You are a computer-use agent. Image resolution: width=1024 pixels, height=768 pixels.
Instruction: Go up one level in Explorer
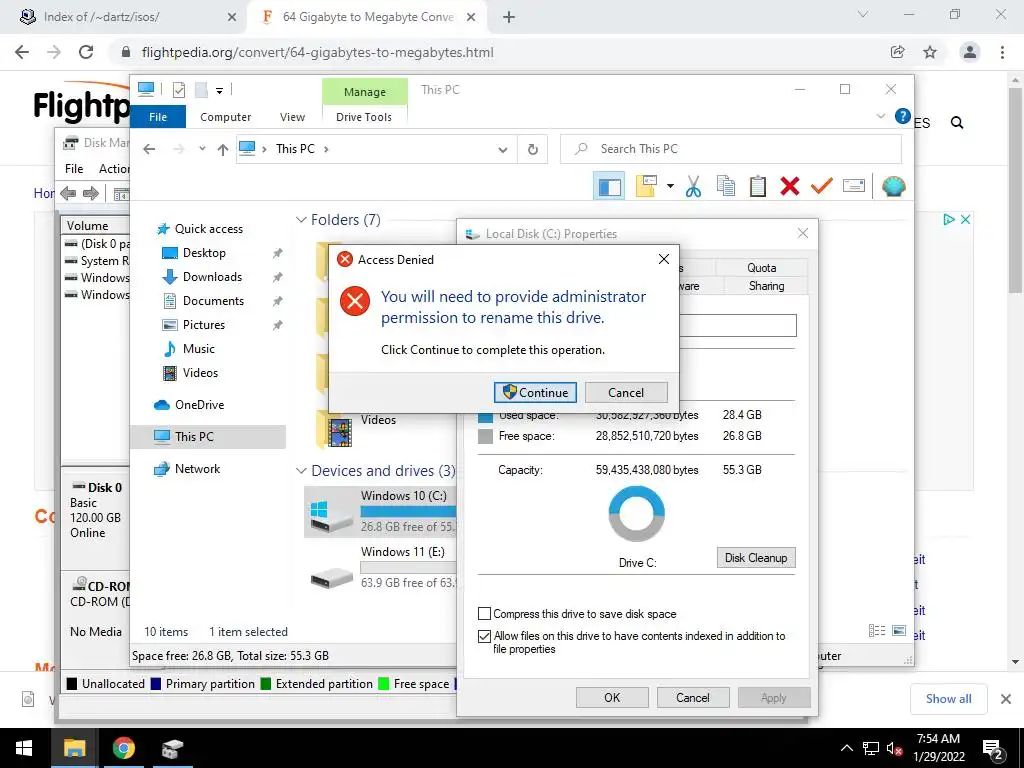pyautogui.click(x=223, y=150)
